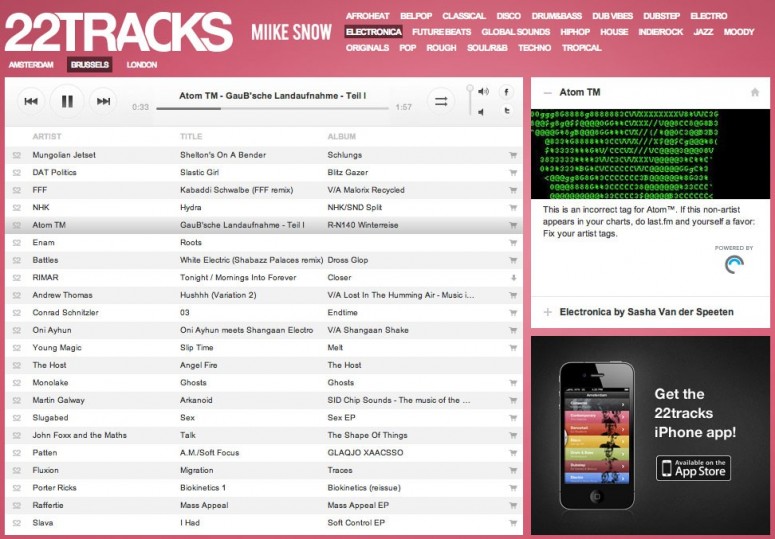Play John Foxx and the Maths Talk

(x=264, y=435)
